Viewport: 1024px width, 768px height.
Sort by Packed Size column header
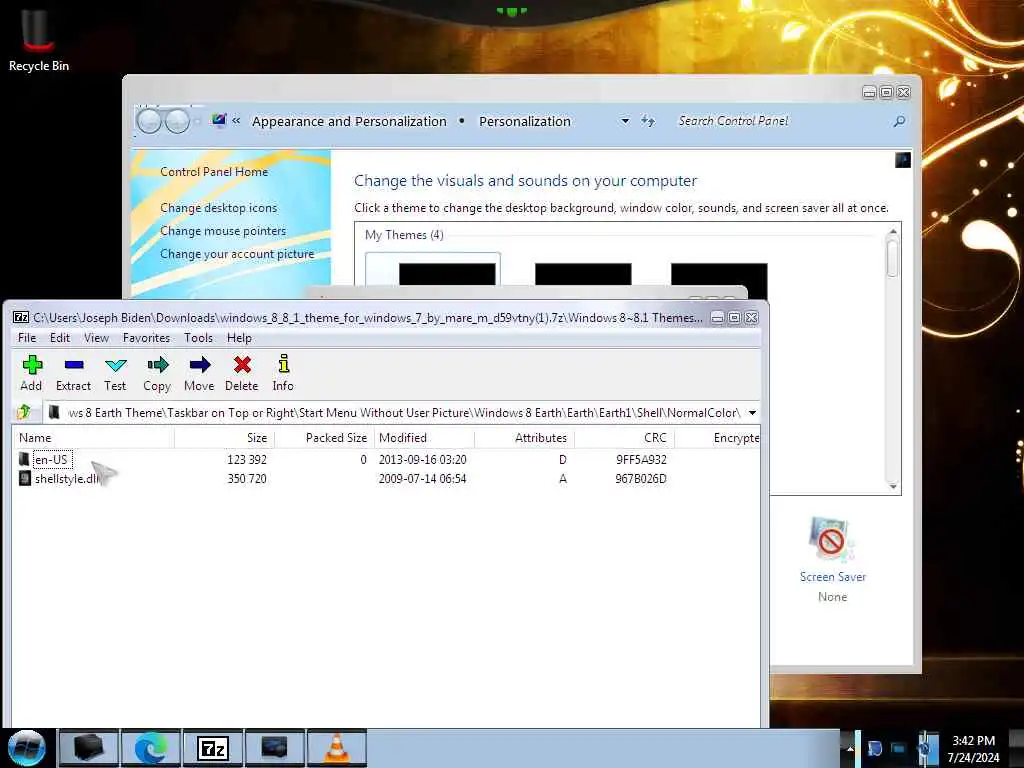(324, 438)
